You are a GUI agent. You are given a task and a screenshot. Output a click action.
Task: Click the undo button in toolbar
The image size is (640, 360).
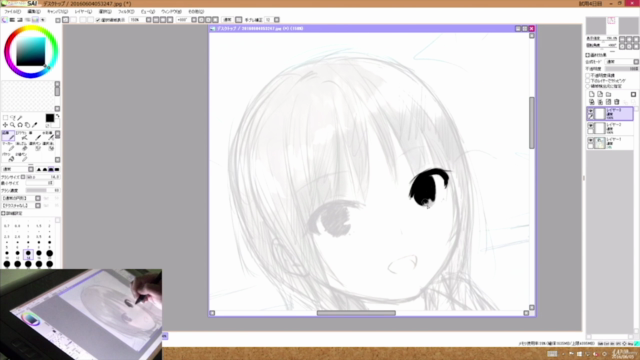[66, 20]
